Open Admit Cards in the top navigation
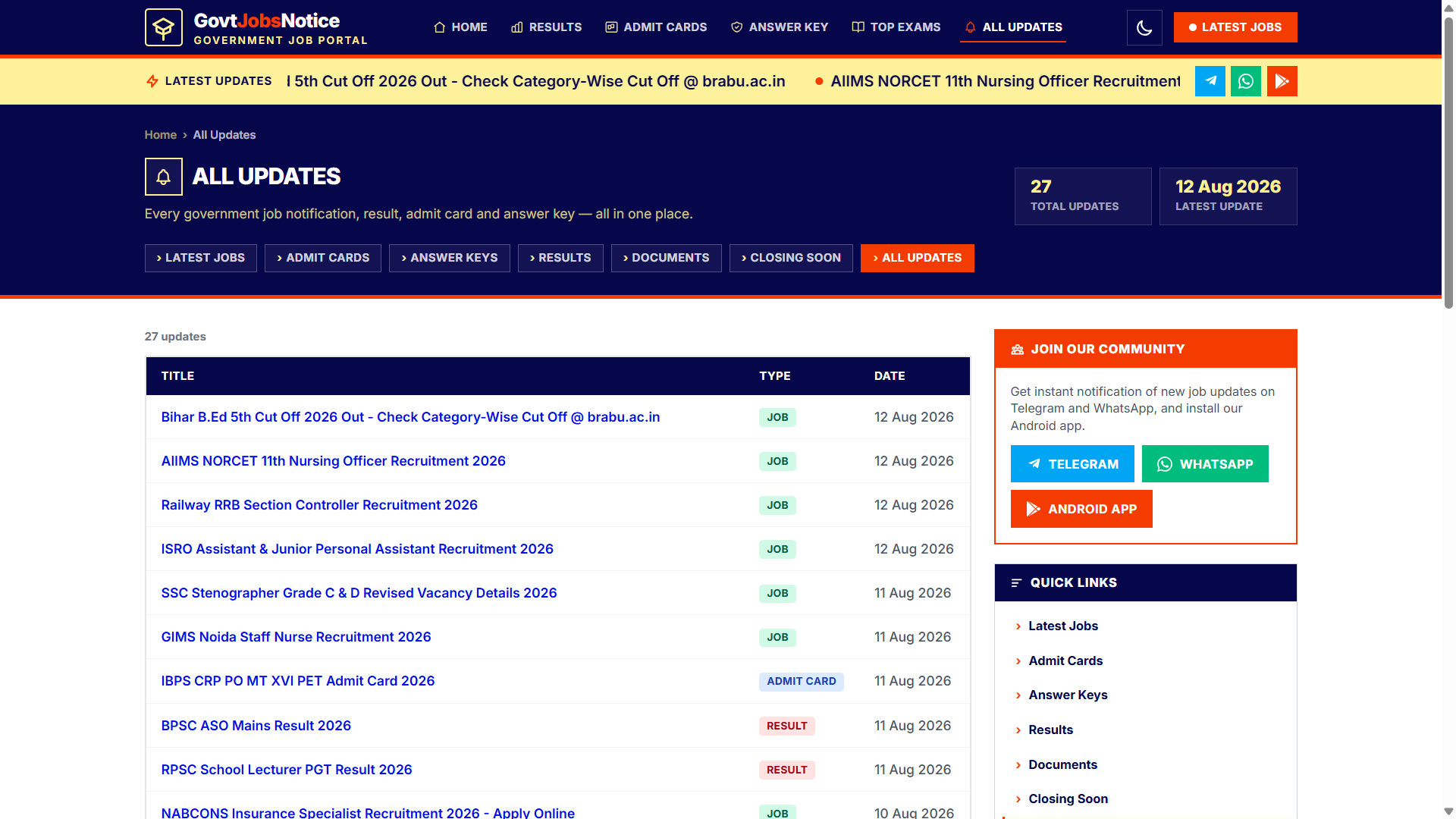The image size is (1456, 819). [x=656, y=27]
